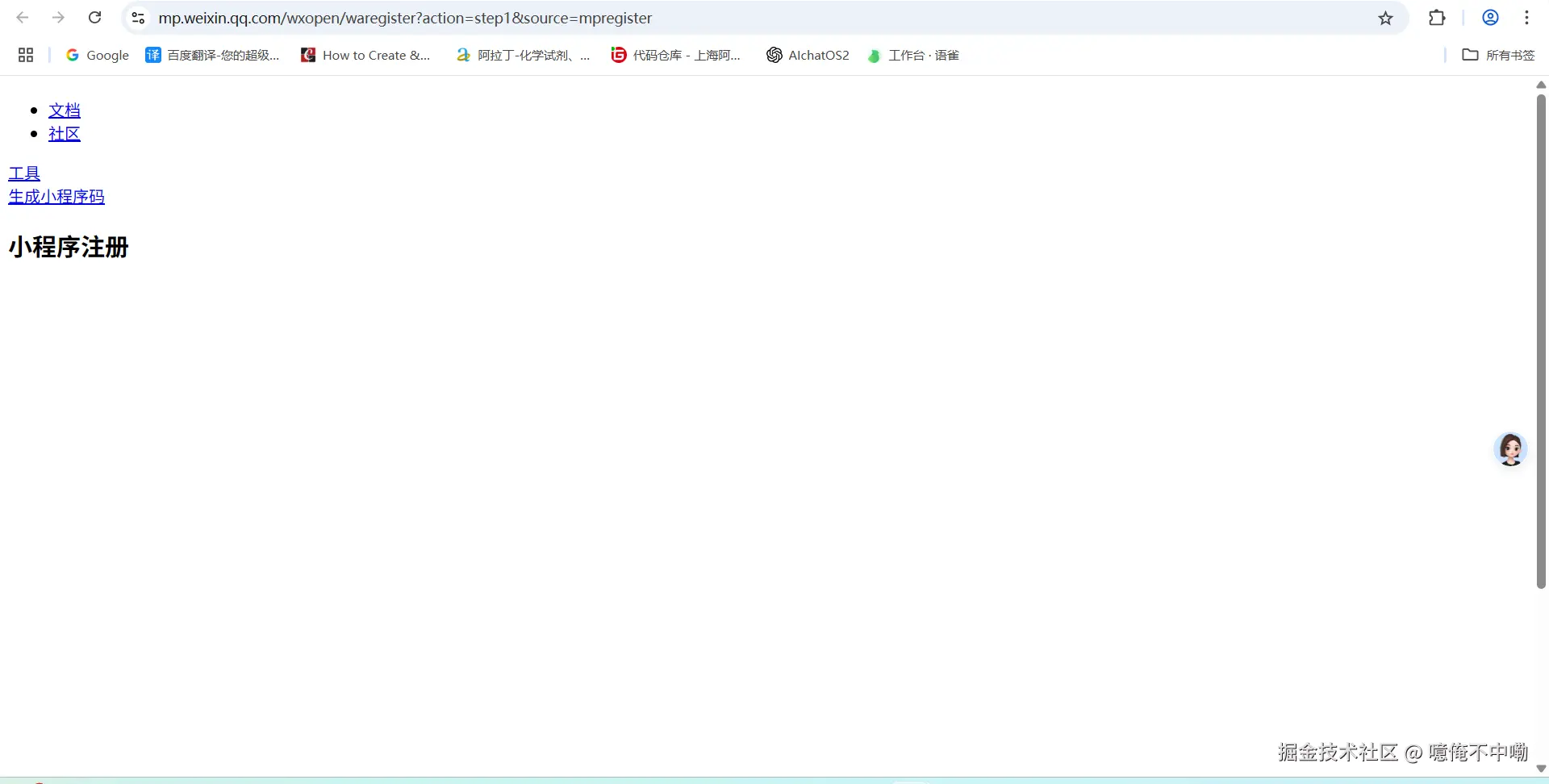This screenshot has height=784, width=1549.
Task: Click the browser back arrow
Action: coord(23,18)
